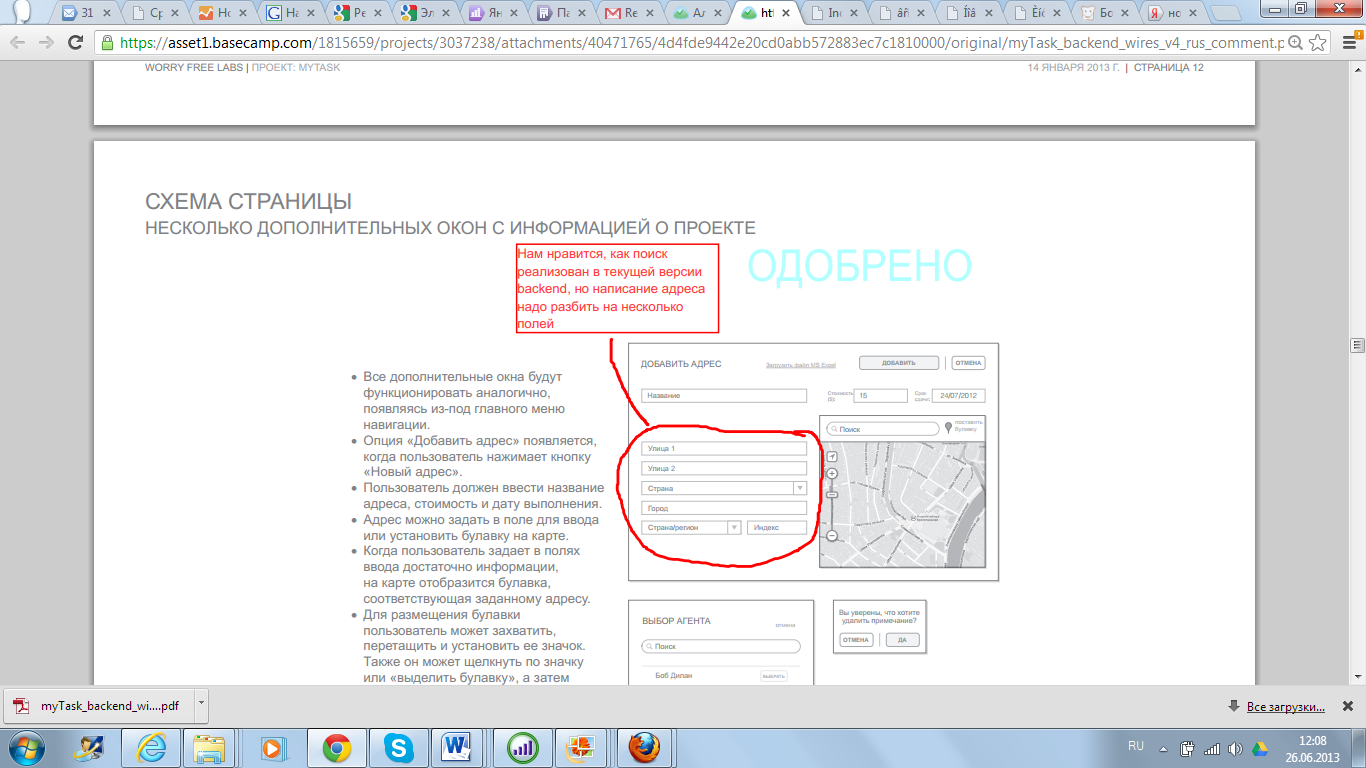Open the Windows Start menu
1366x768 pixels.
click(x=27, y=747)
